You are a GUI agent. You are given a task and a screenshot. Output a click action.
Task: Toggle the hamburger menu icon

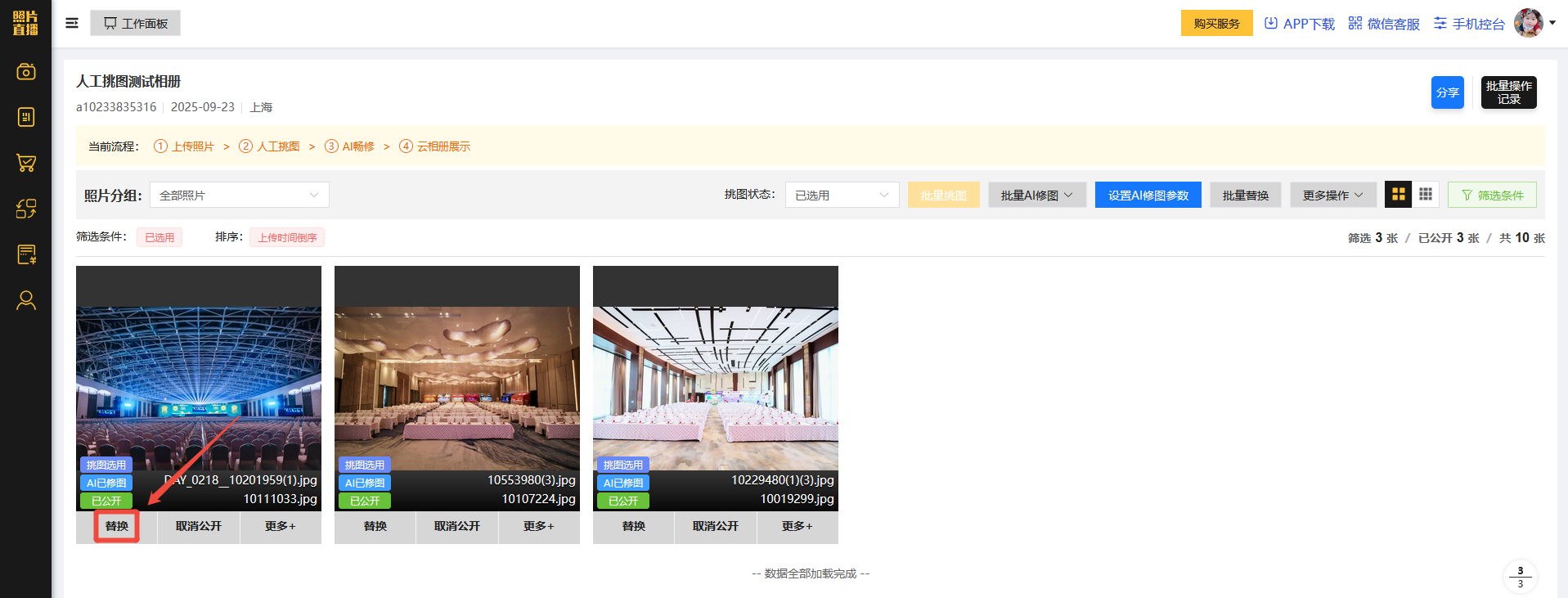click(x=72, y=23)
